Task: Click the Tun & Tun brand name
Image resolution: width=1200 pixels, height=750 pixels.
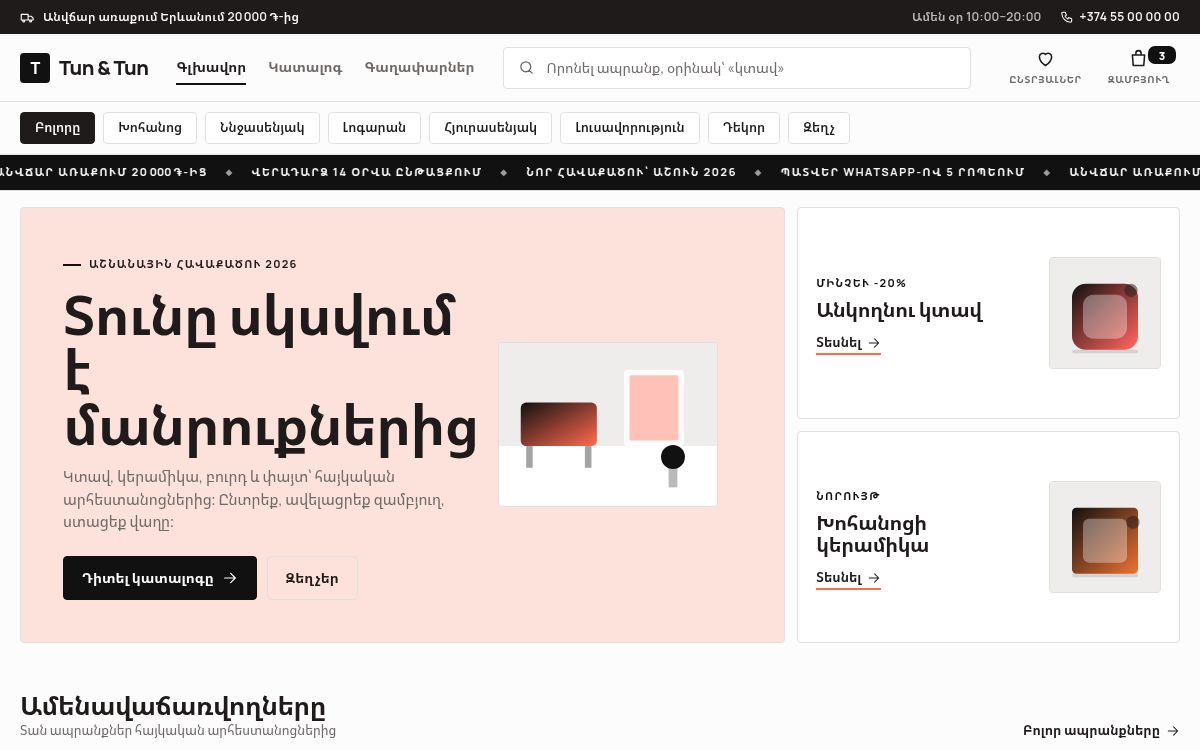Action: pyautogui.click(x=103, y=68)
